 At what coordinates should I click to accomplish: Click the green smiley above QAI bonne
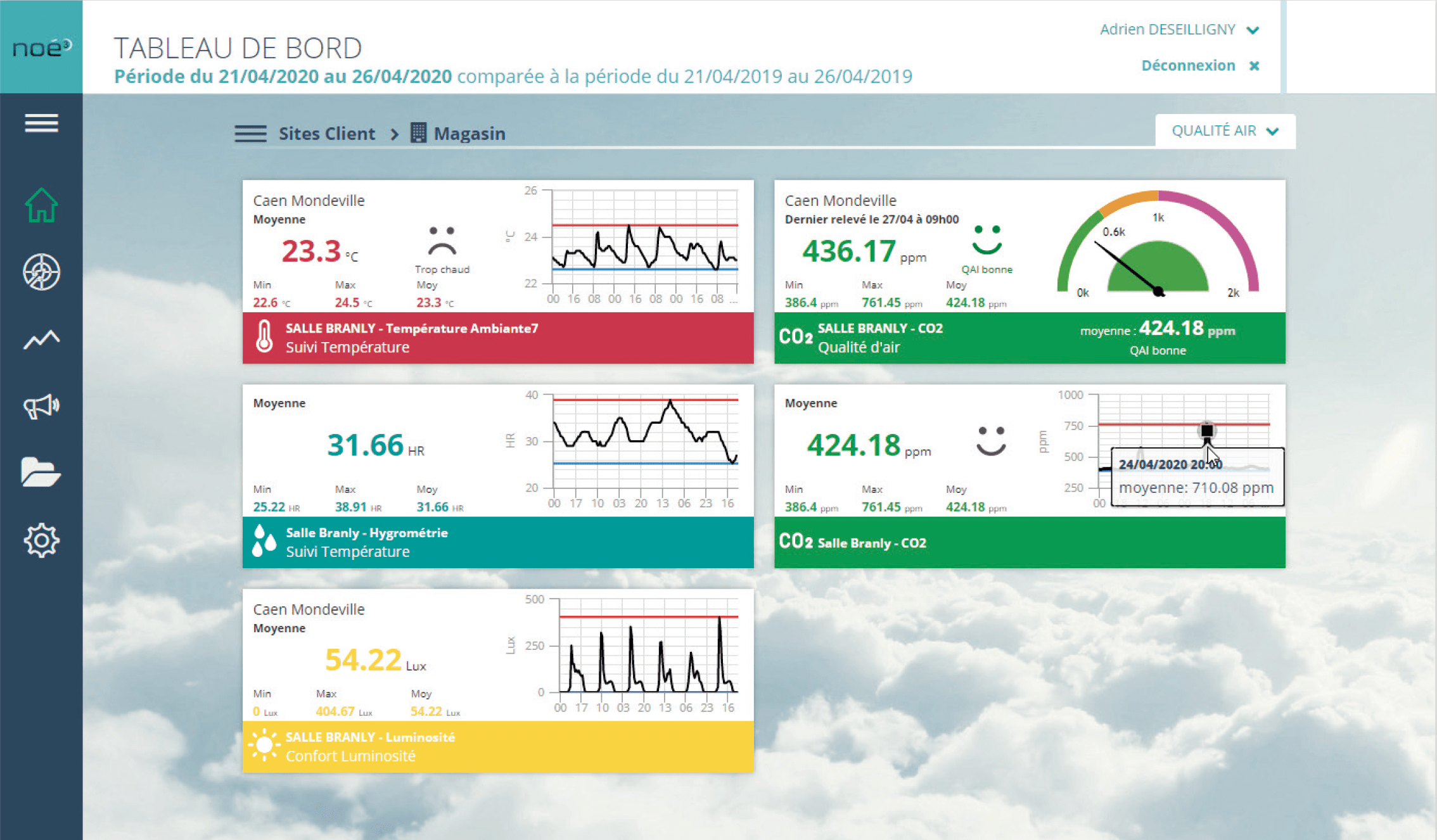[987, 240]
